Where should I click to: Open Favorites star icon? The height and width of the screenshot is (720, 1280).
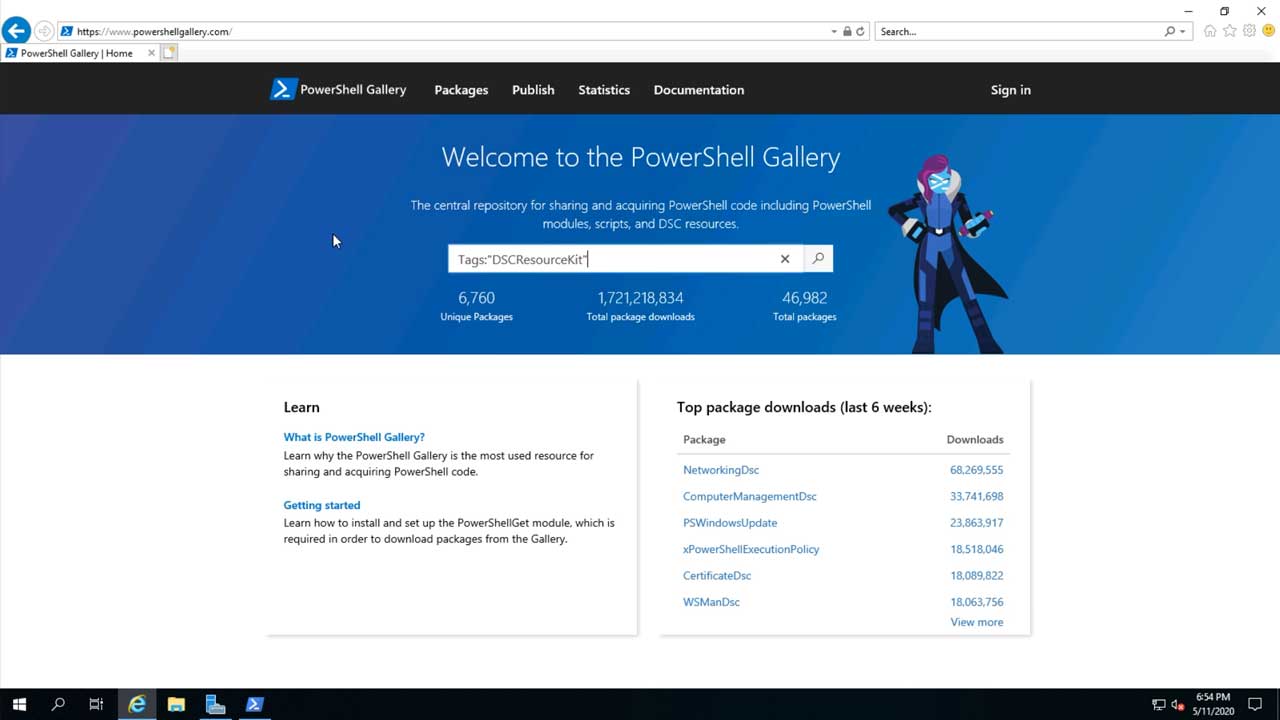pos(1230,32)
